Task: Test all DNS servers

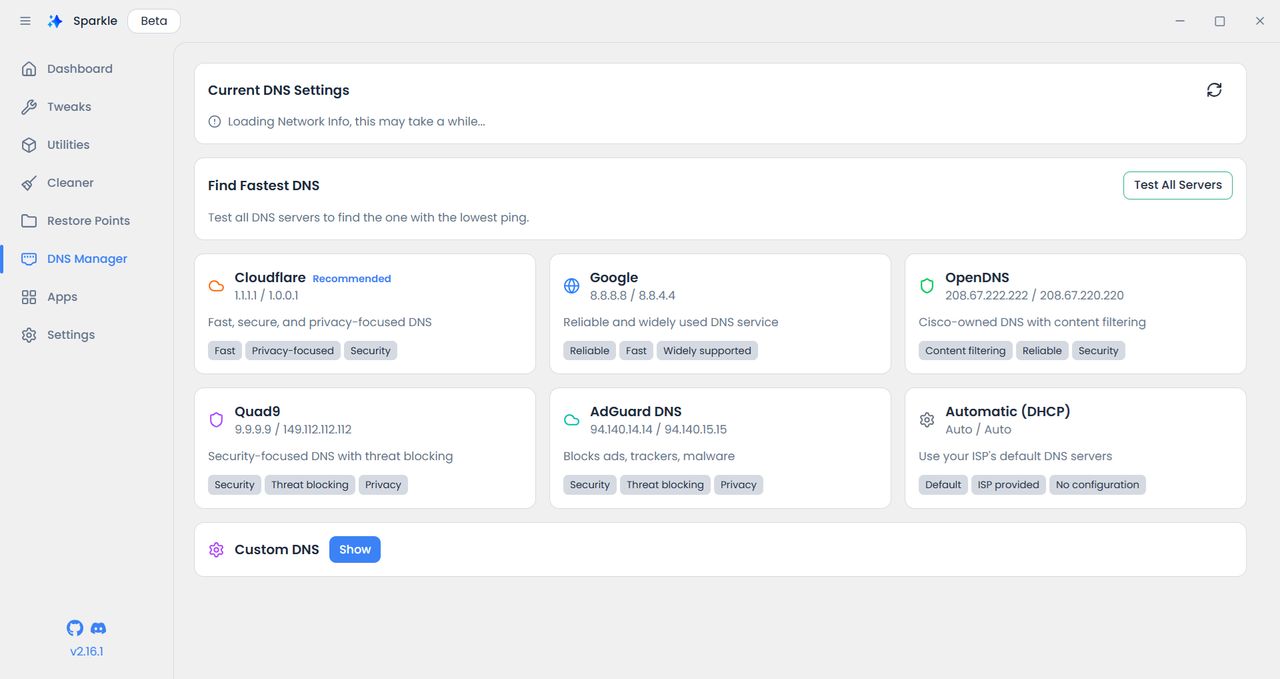Action: coord(1178,185)
